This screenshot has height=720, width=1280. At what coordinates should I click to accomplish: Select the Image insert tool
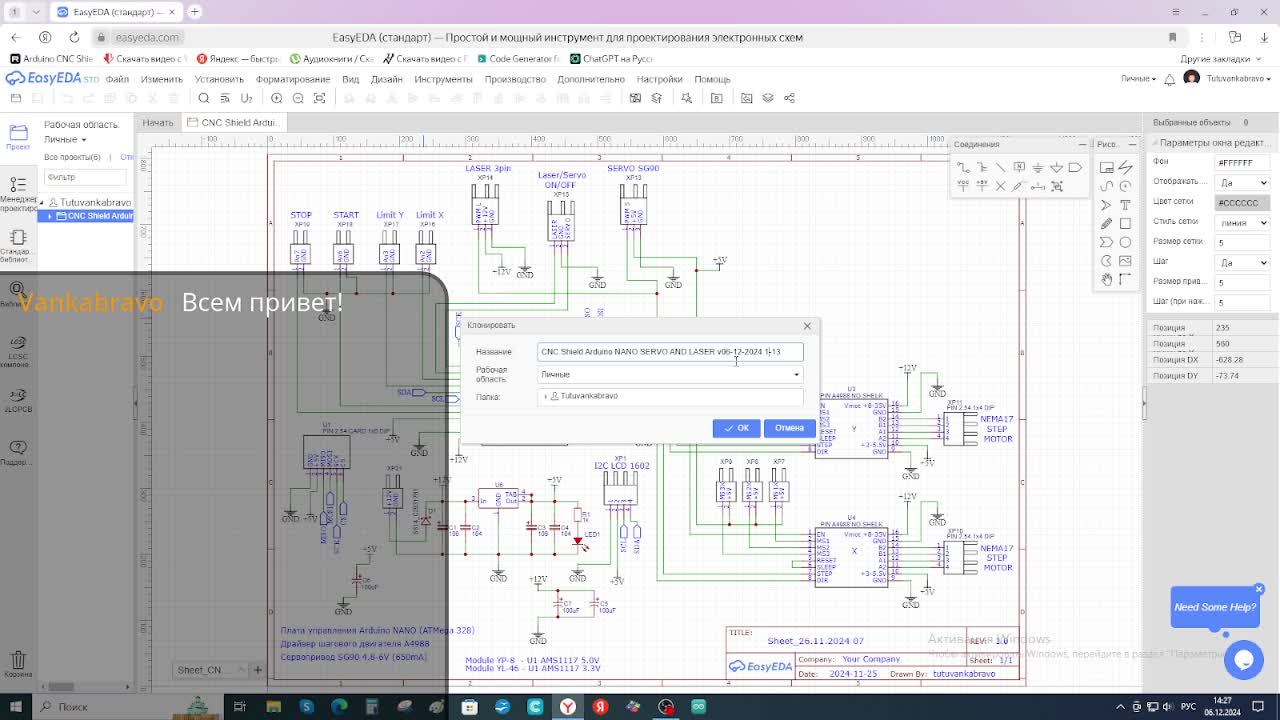(x=1125, y=261)
